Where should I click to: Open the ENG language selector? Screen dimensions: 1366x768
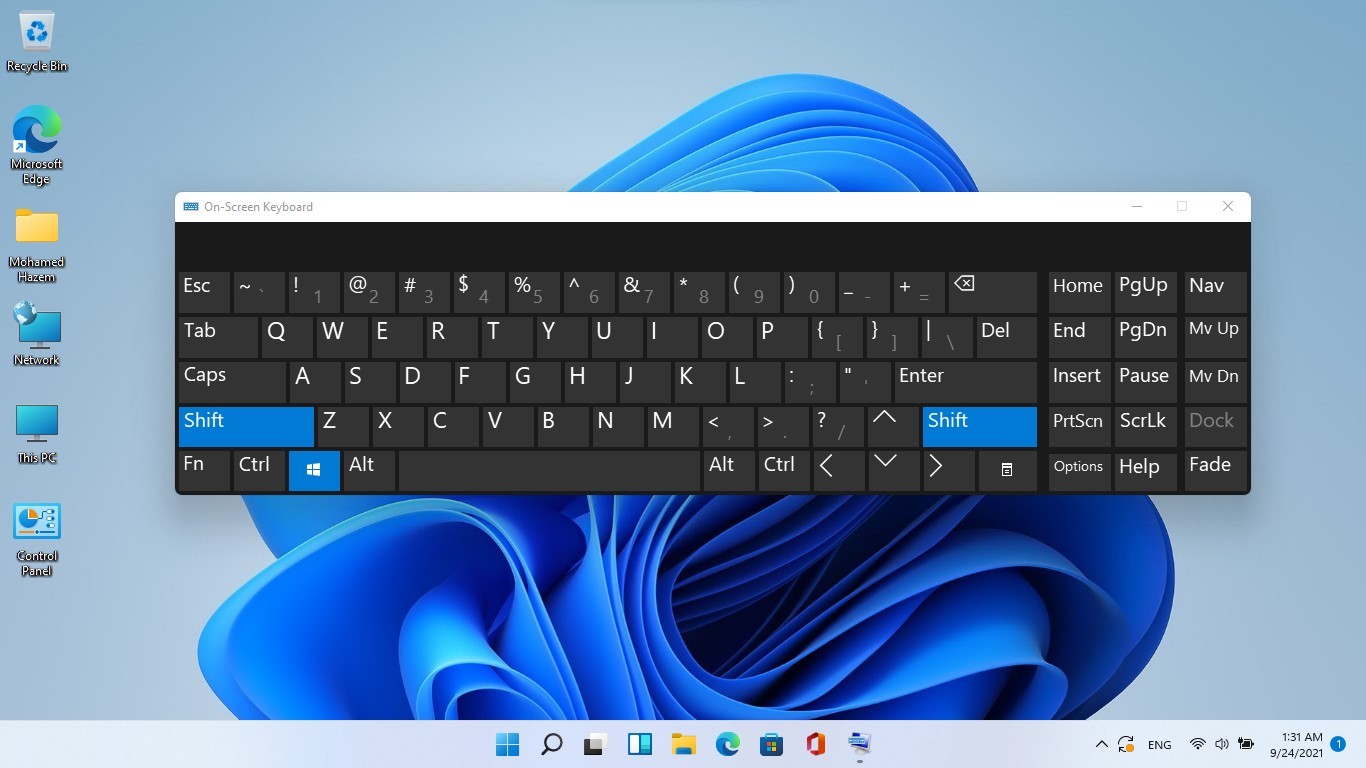1159,745
